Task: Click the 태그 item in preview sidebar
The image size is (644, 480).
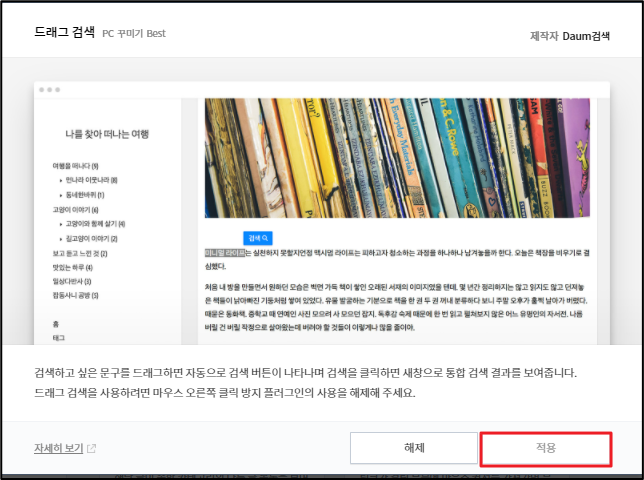Action: (59, 338)
